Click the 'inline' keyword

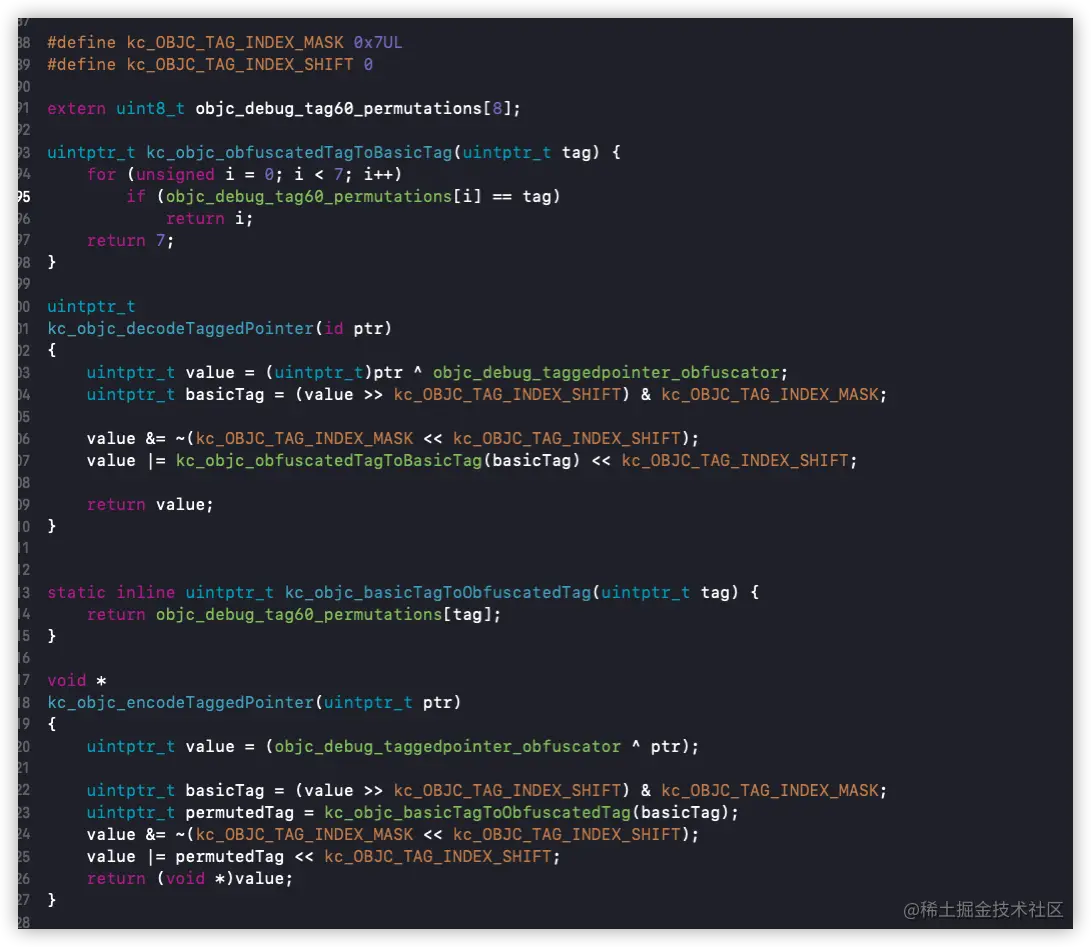[145, 592]
